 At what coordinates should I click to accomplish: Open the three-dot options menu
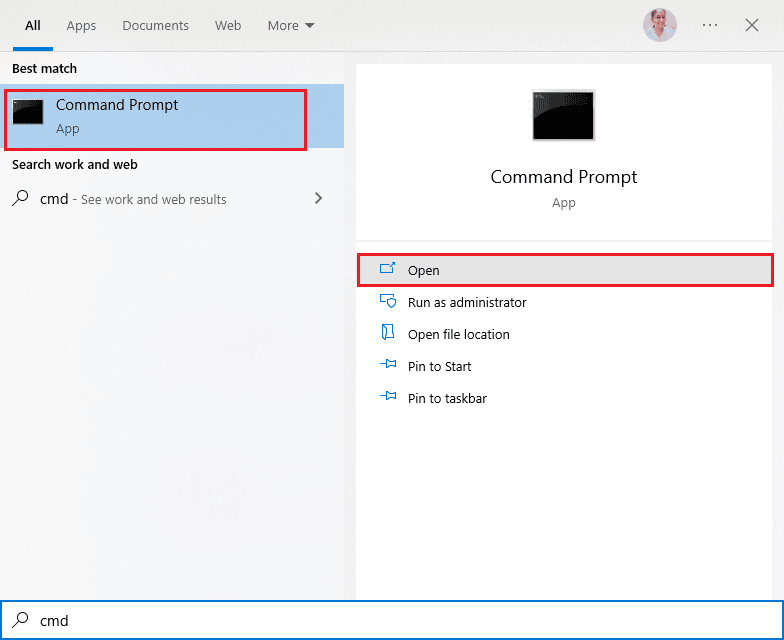(710, 25)
